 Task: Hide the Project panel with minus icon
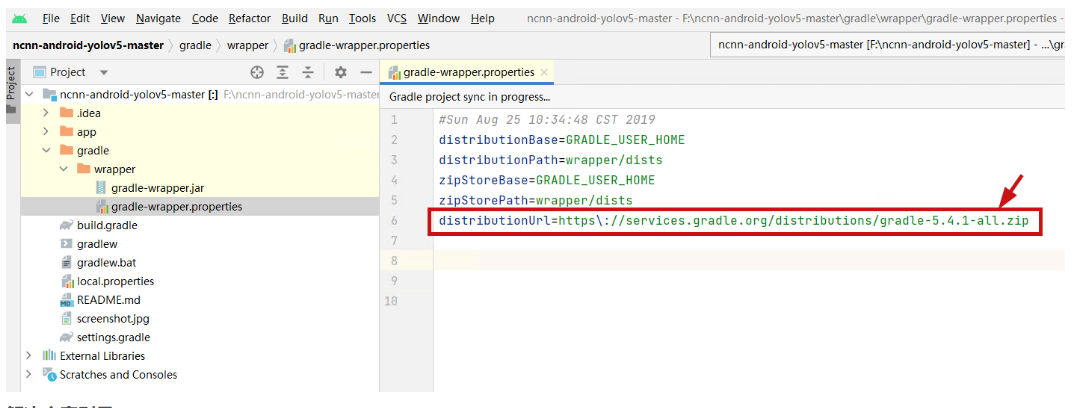coord(366,72)
